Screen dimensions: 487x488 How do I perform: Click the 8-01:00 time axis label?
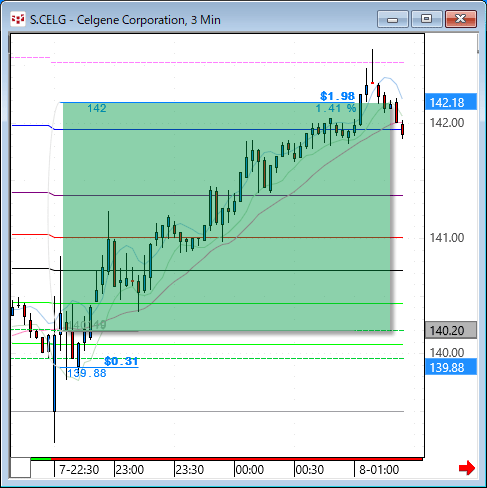point(379,470)
